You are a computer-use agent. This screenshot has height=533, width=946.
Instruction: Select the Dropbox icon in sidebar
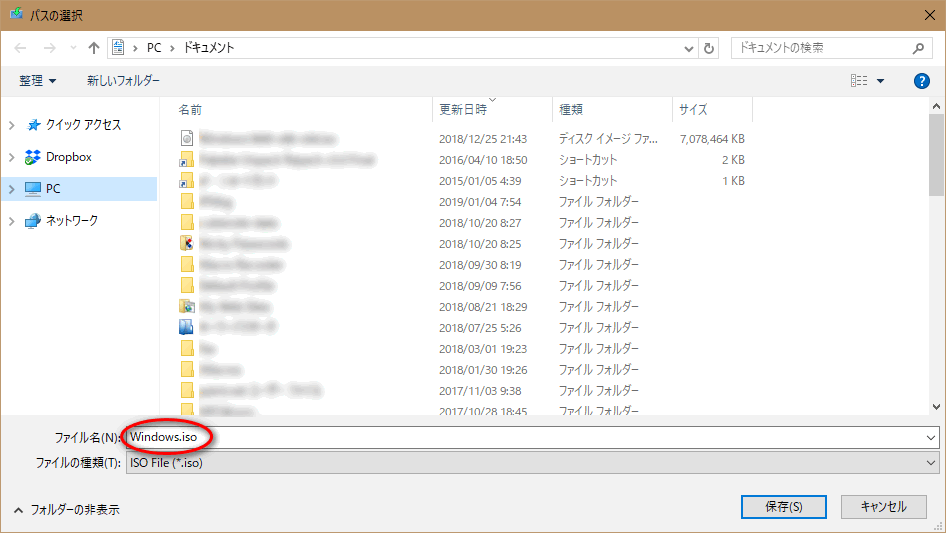click(x=33, y=157)
